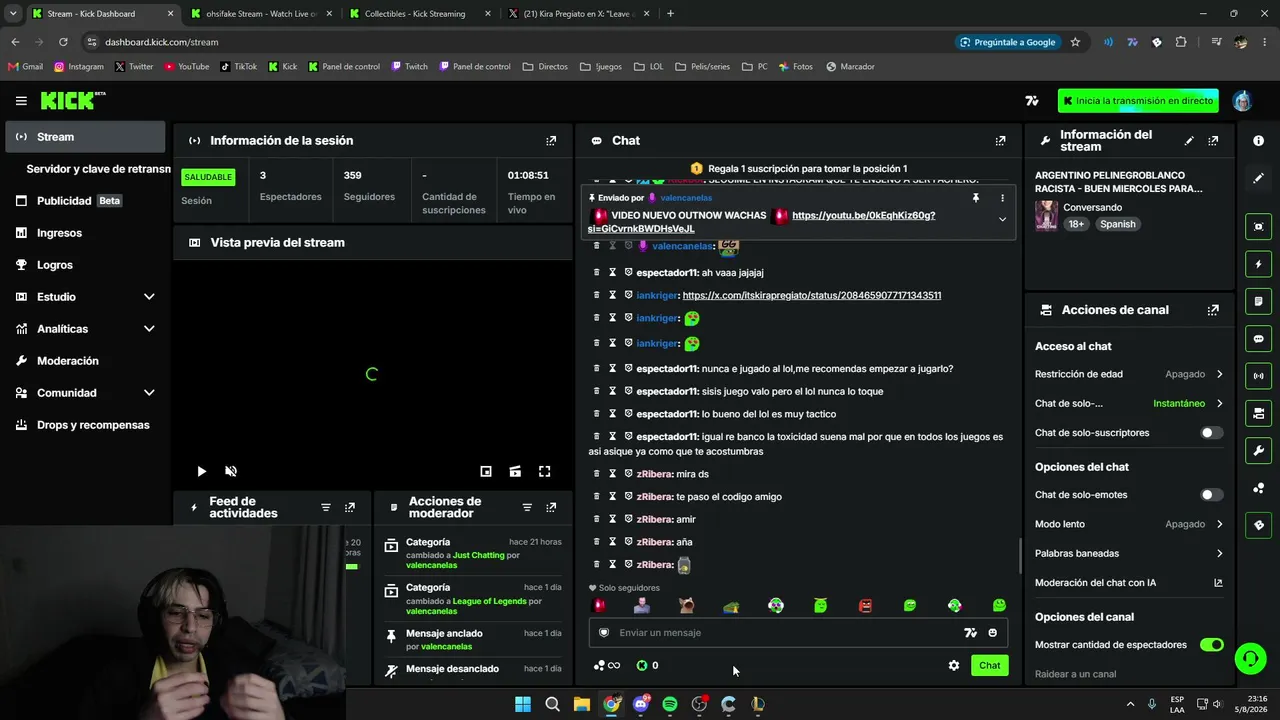Toggle the lightning bolt widget in the right sidebar
The width and height of the screenshot is (1280, 720).
tap(1258, 264)
